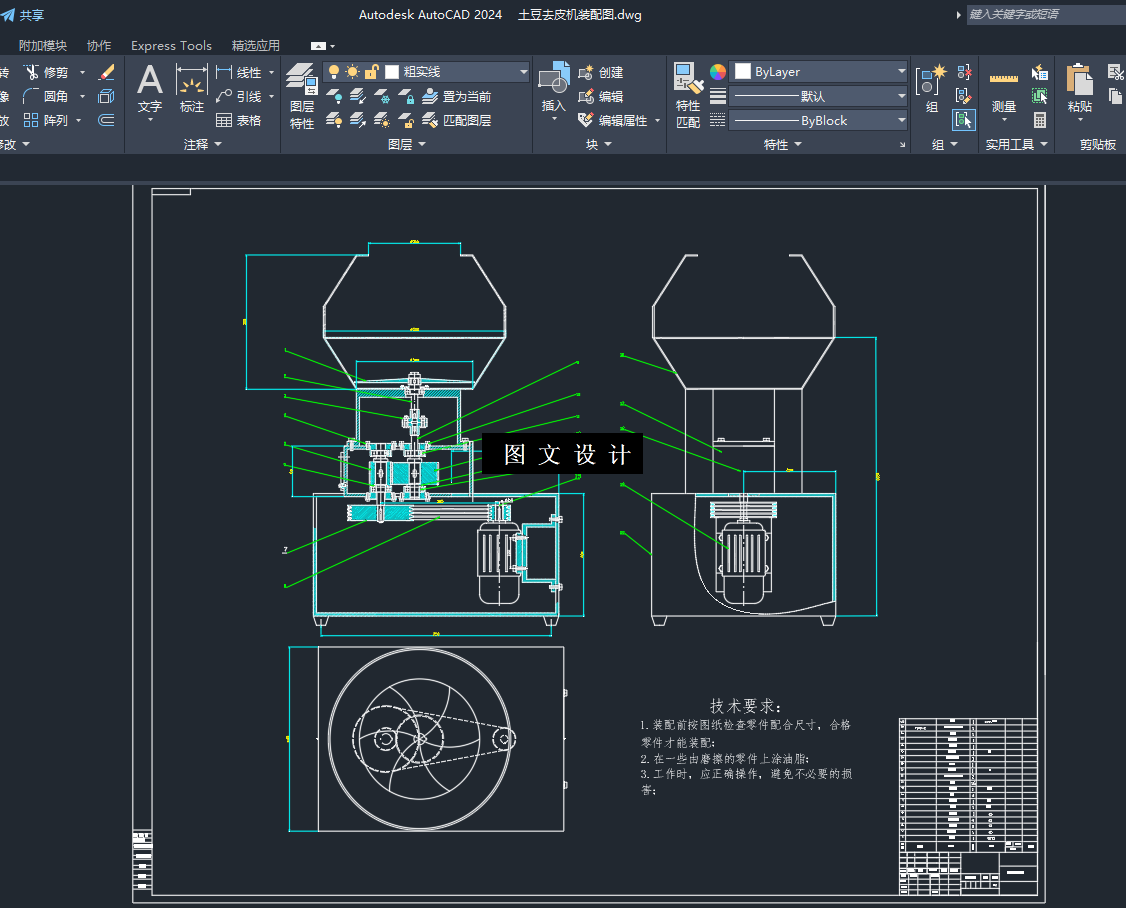This screenshot has width=1126, height=908.
Task: Click the keyword search input field
Action: pyautogui.click(x=1046, y=14)
